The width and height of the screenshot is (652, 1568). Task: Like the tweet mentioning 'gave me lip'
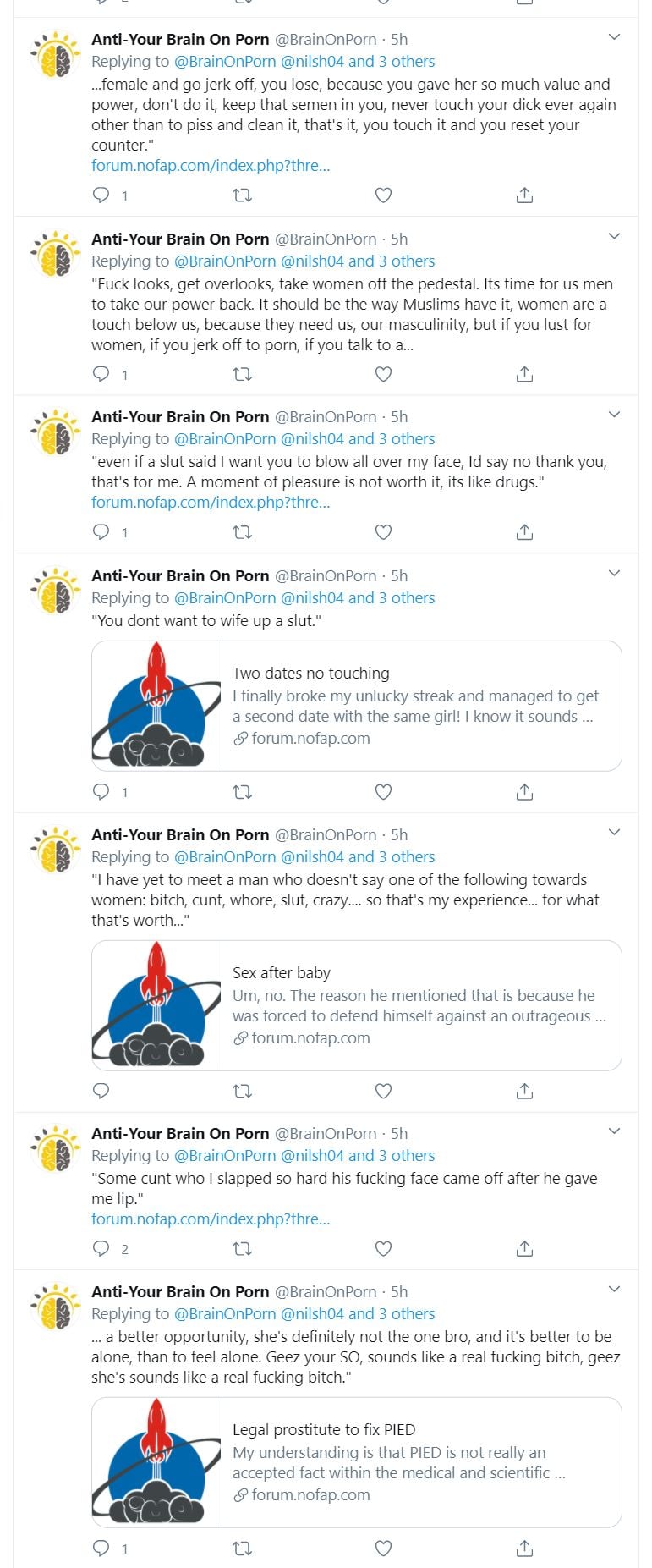pos(383,1248)
